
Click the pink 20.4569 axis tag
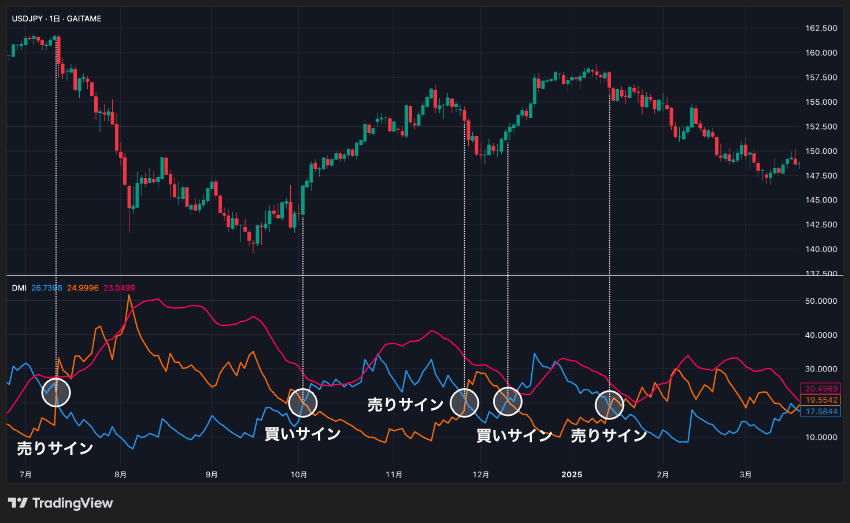pyautogui.click(x=821, y=389)
